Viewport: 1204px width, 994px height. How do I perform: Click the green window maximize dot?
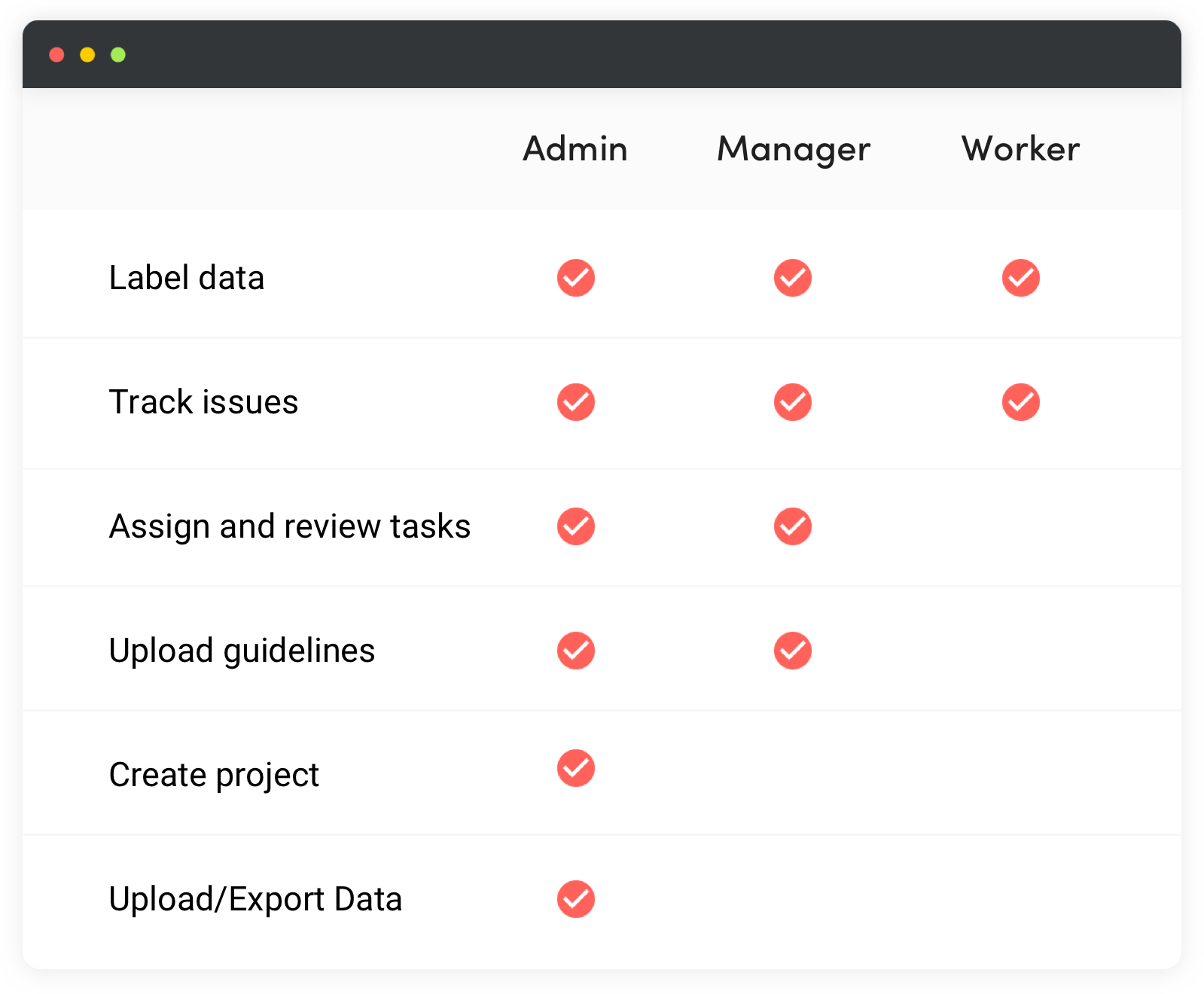click(118, 55)
